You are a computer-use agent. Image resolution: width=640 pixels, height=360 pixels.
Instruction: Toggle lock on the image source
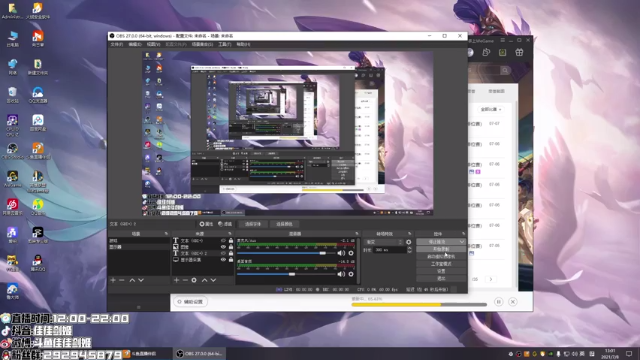pyautogui.click(x=231, y=247)
